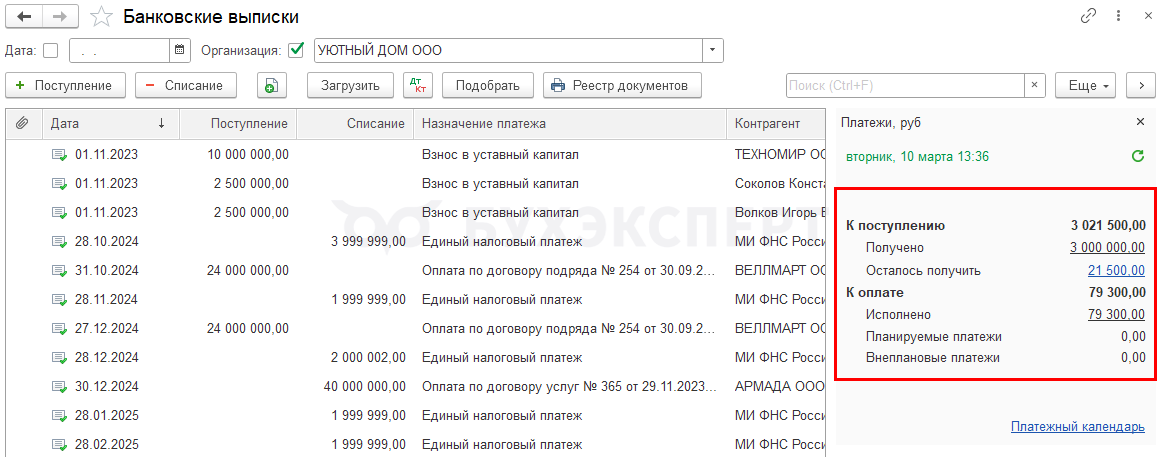Viewport: 1160px width, 457px height.
Task: Open the Платежный календарь link
Action: click(1078, 427)
